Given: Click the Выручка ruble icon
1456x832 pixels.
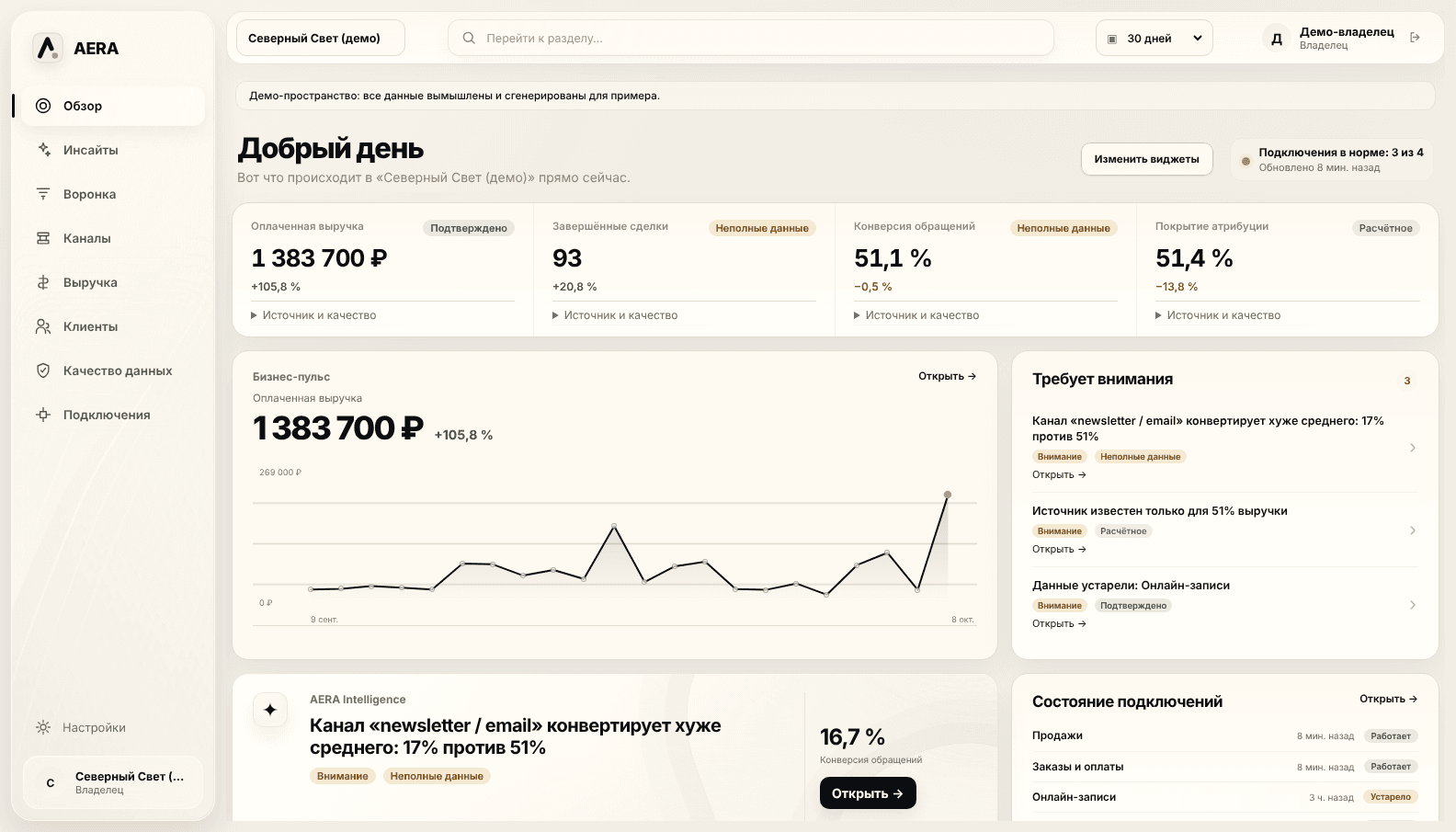Looking at the screenshot, I should pyautogui.click(x=43, y=282).
